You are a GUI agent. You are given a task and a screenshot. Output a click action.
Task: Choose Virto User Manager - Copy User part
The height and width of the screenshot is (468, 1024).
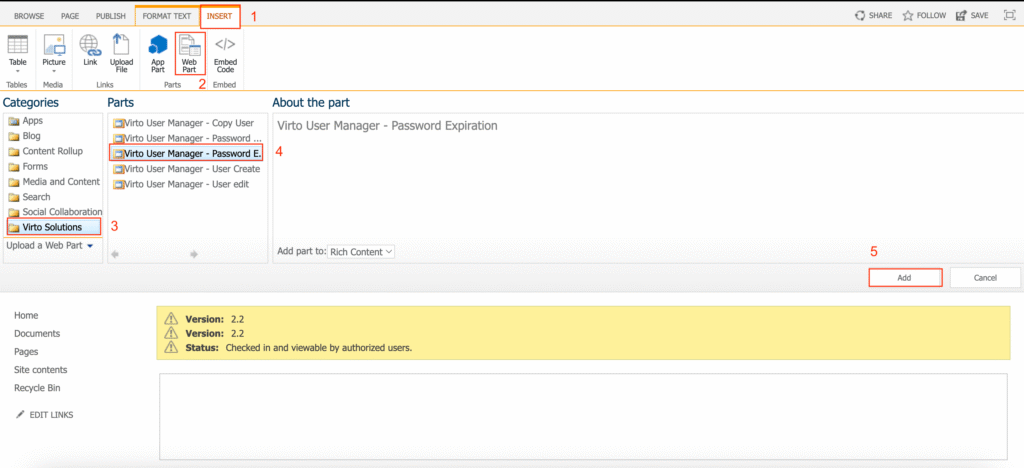[x=185, y=122]
